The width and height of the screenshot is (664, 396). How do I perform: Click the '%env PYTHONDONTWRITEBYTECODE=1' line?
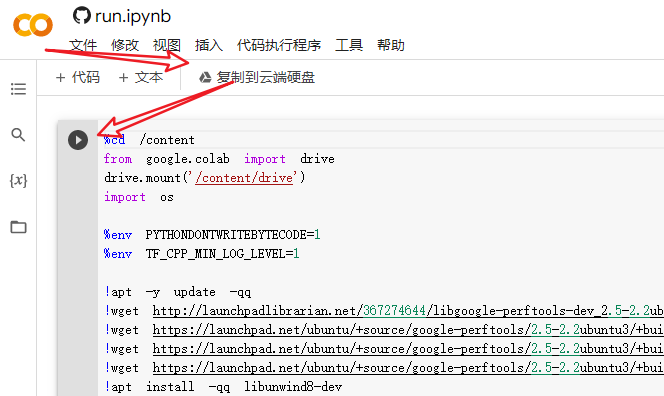(x=212, y=235)
